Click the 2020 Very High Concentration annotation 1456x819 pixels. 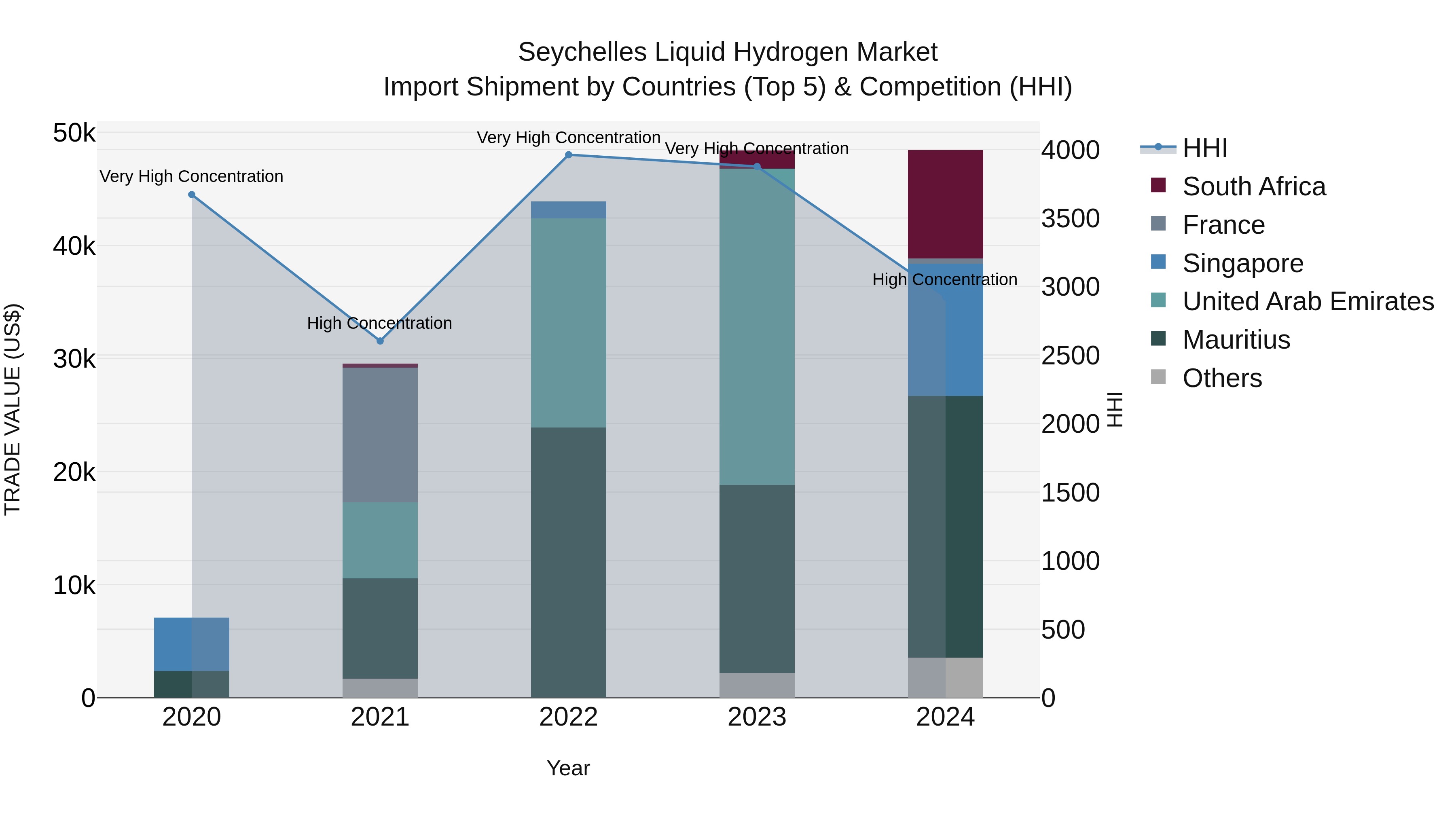click(192, 176)
